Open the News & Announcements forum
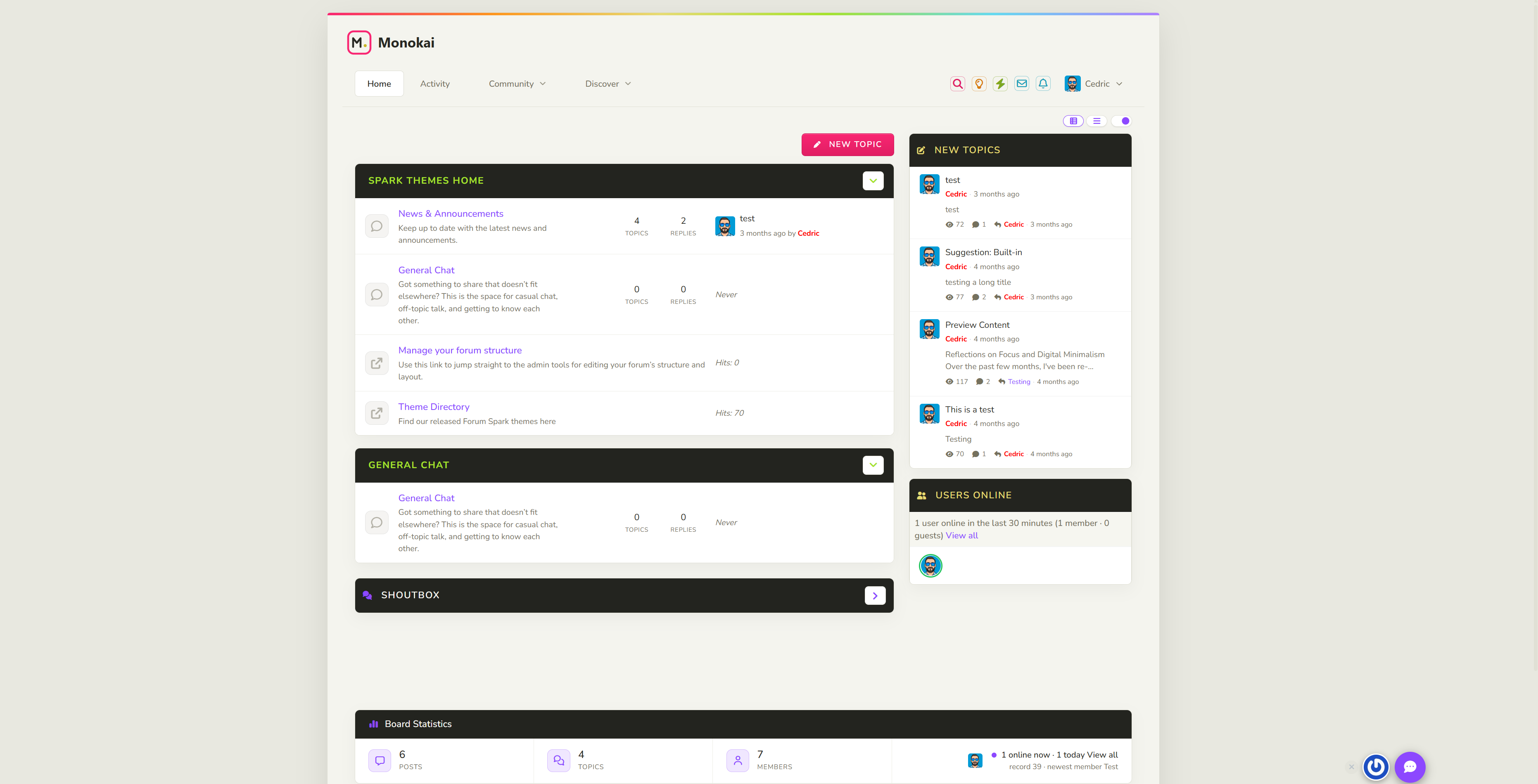 pyautogui.click(x=451, y=213)
